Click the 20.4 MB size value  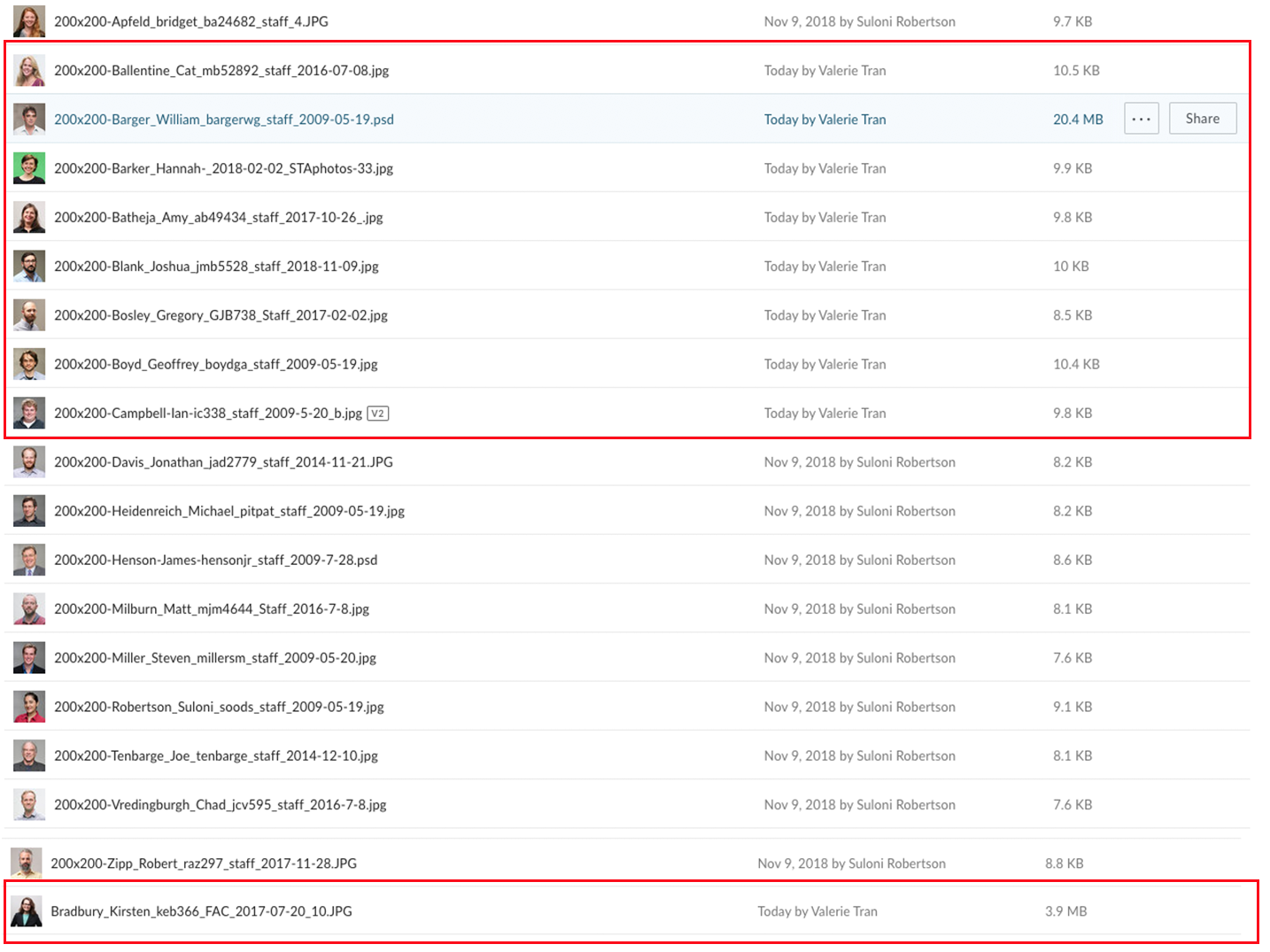click(1078, 120)
